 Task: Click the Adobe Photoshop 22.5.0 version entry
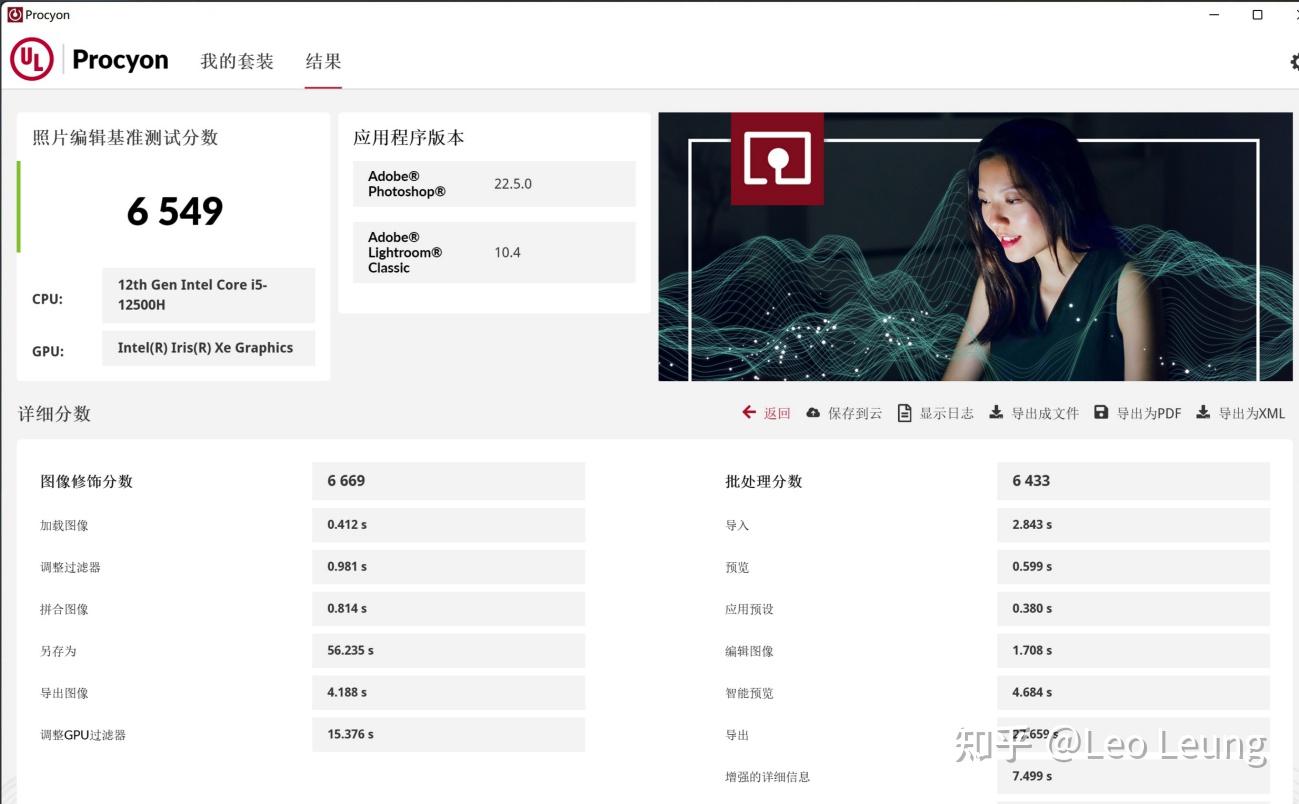[x=493, y=183]
